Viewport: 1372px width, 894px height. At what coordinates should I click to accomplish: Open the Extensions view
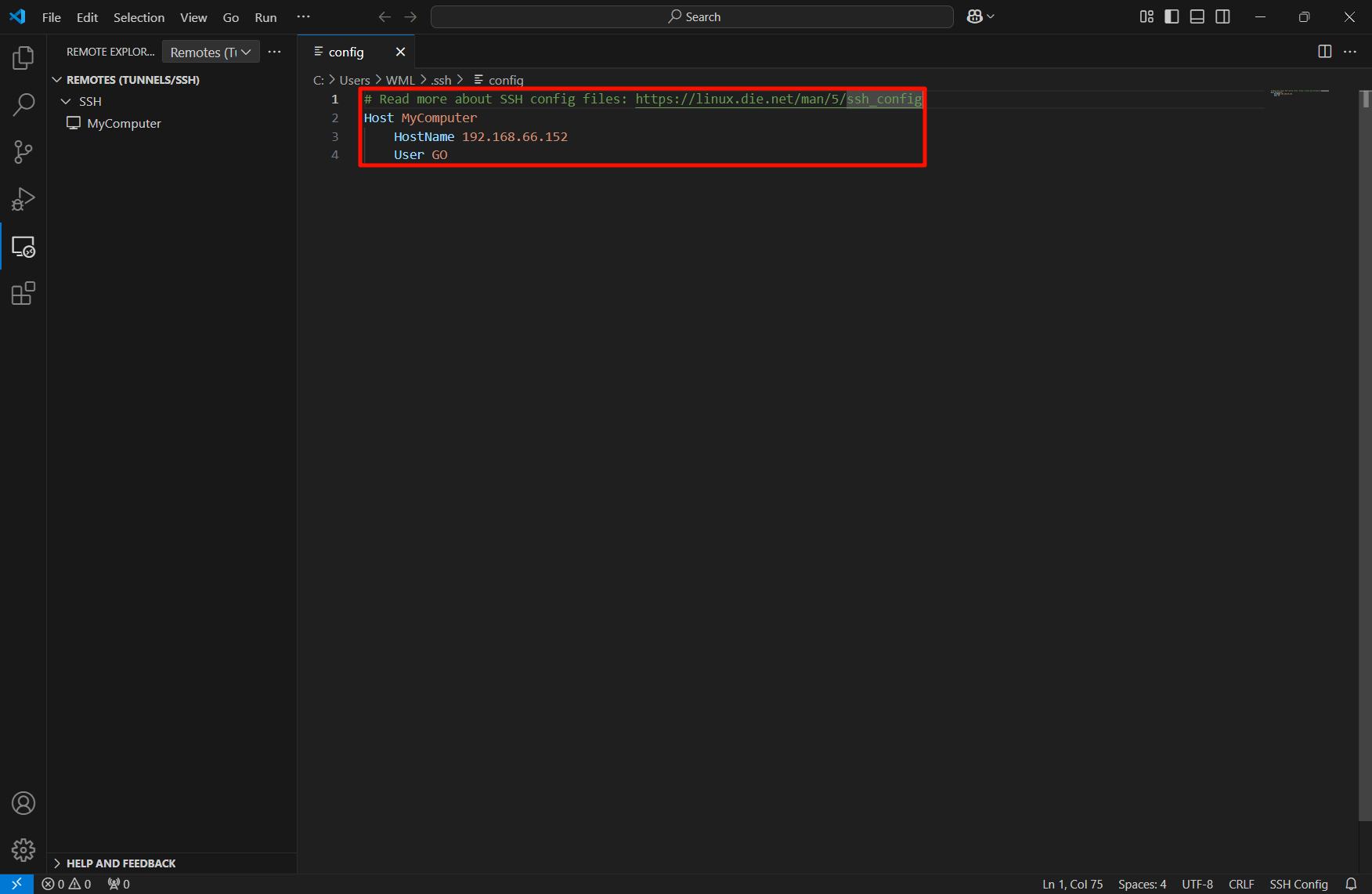(23, 294)
